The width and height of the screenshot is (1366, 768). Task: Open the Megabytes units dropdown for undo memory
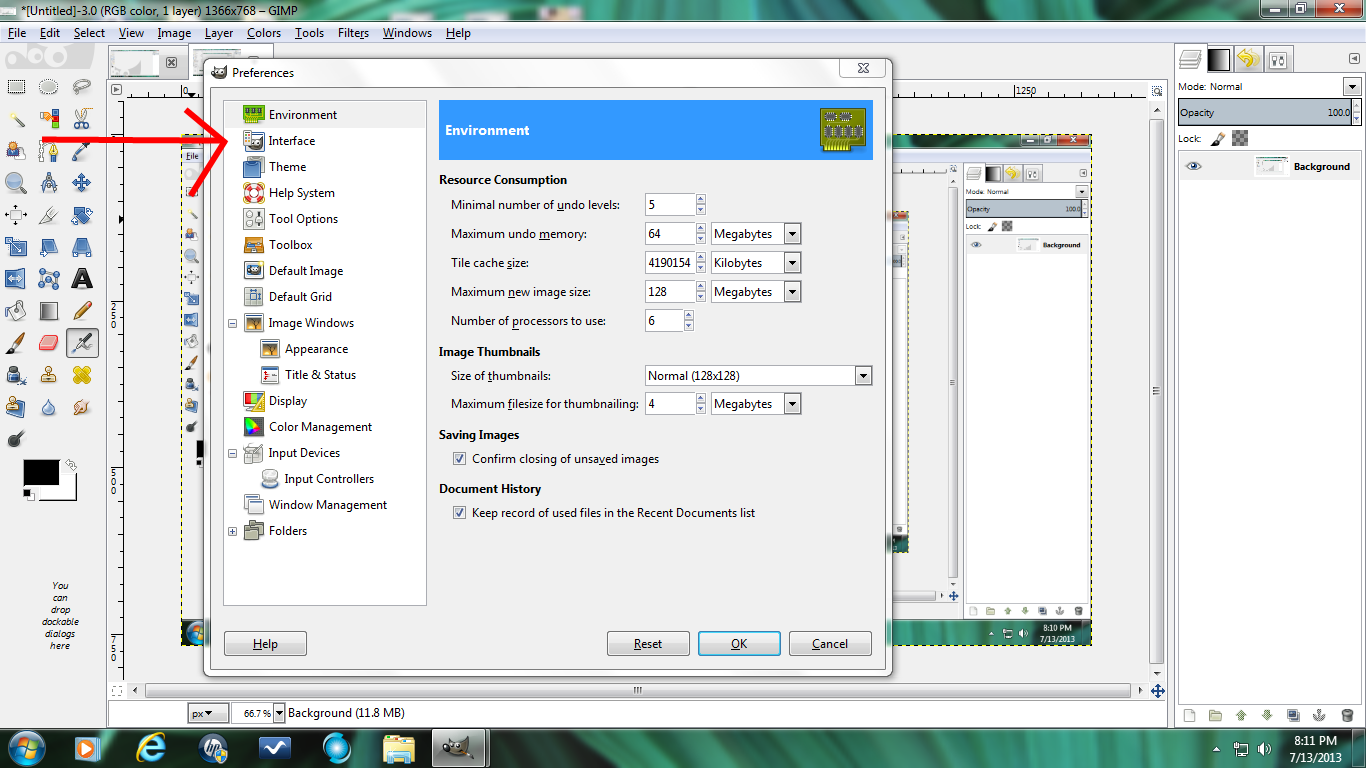point(791,233)
